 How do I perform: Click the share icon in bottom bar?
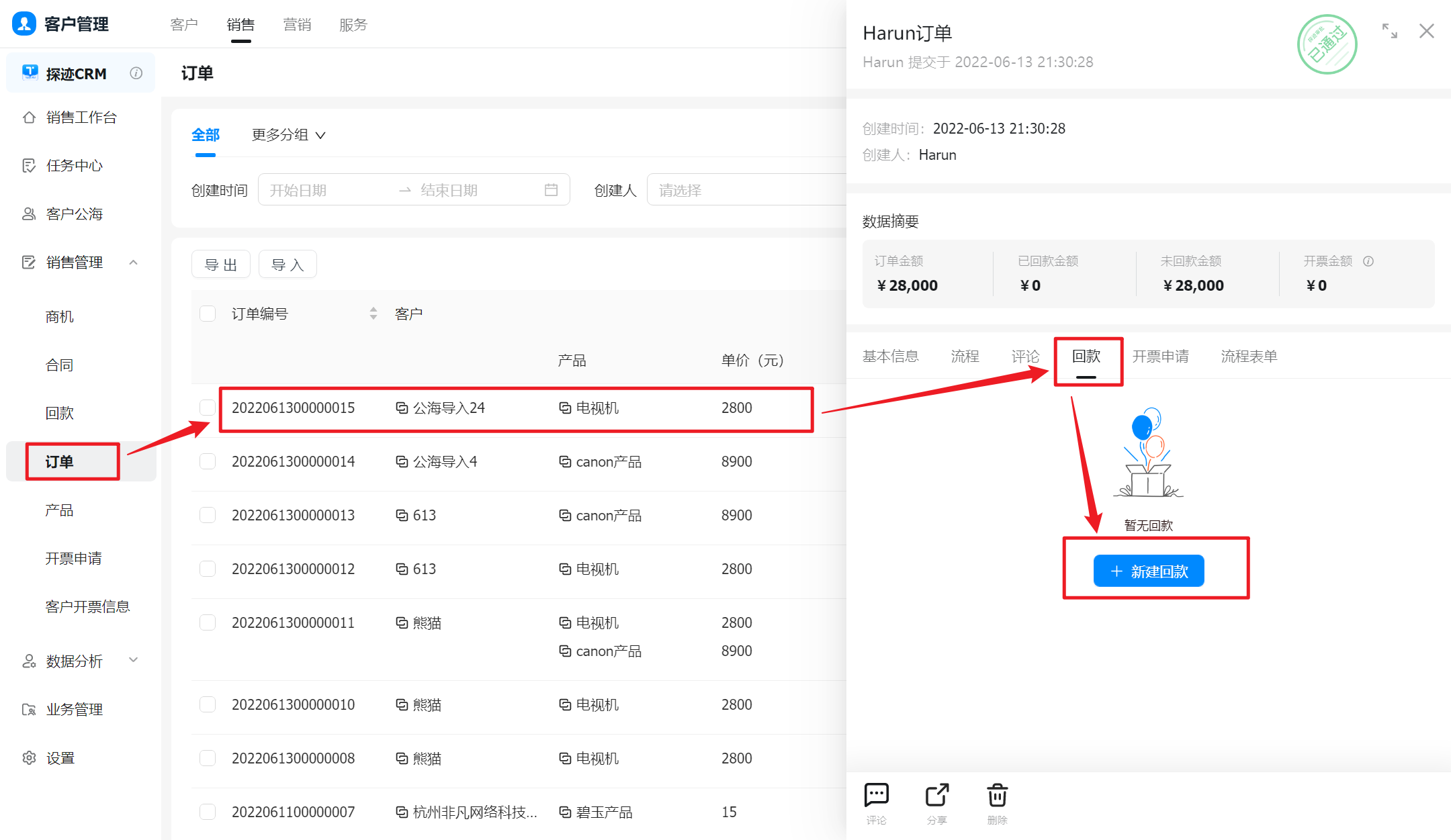coord(936,796)
